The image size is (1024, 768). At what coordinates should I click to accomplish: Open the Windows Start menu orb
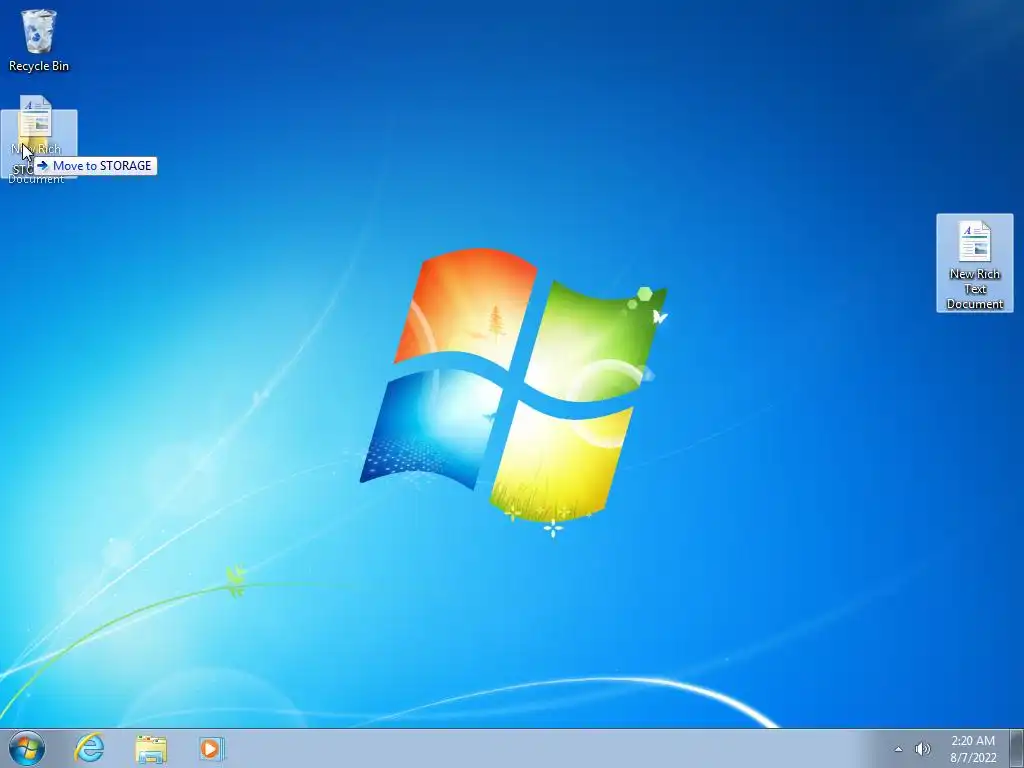[27, 748]
